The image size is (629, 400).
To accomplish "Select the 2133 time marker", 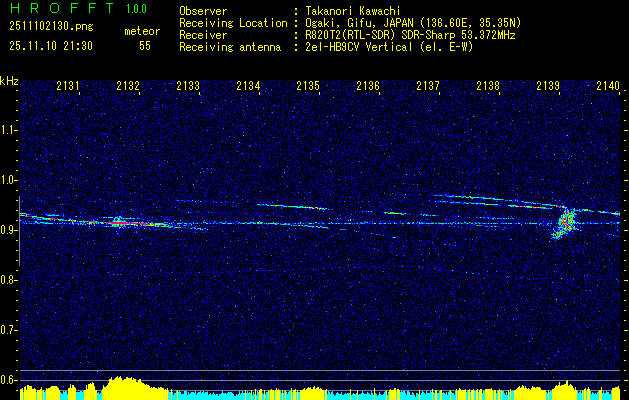I will tap(188, 85).
